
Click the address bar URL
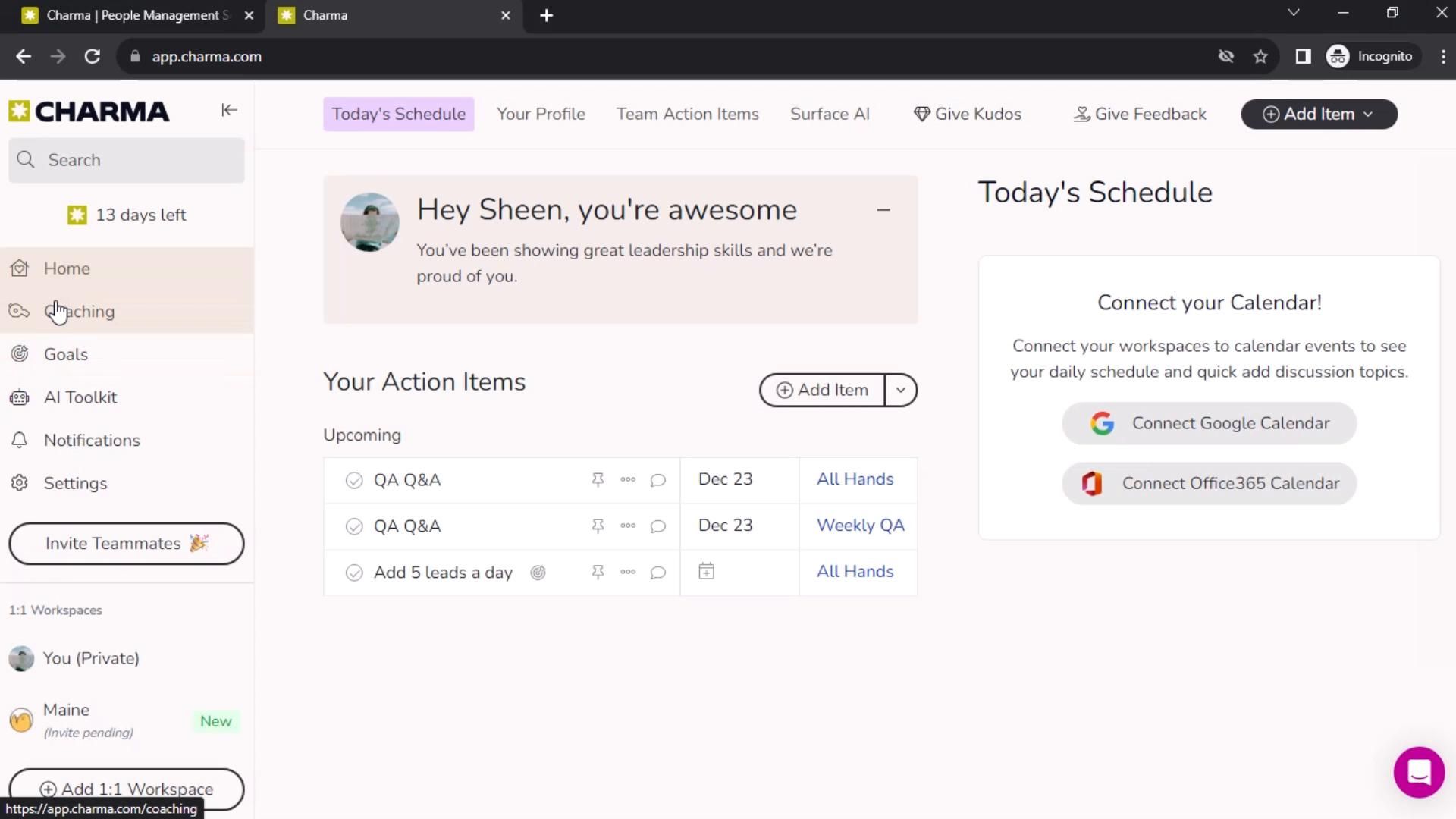(206, 57)
